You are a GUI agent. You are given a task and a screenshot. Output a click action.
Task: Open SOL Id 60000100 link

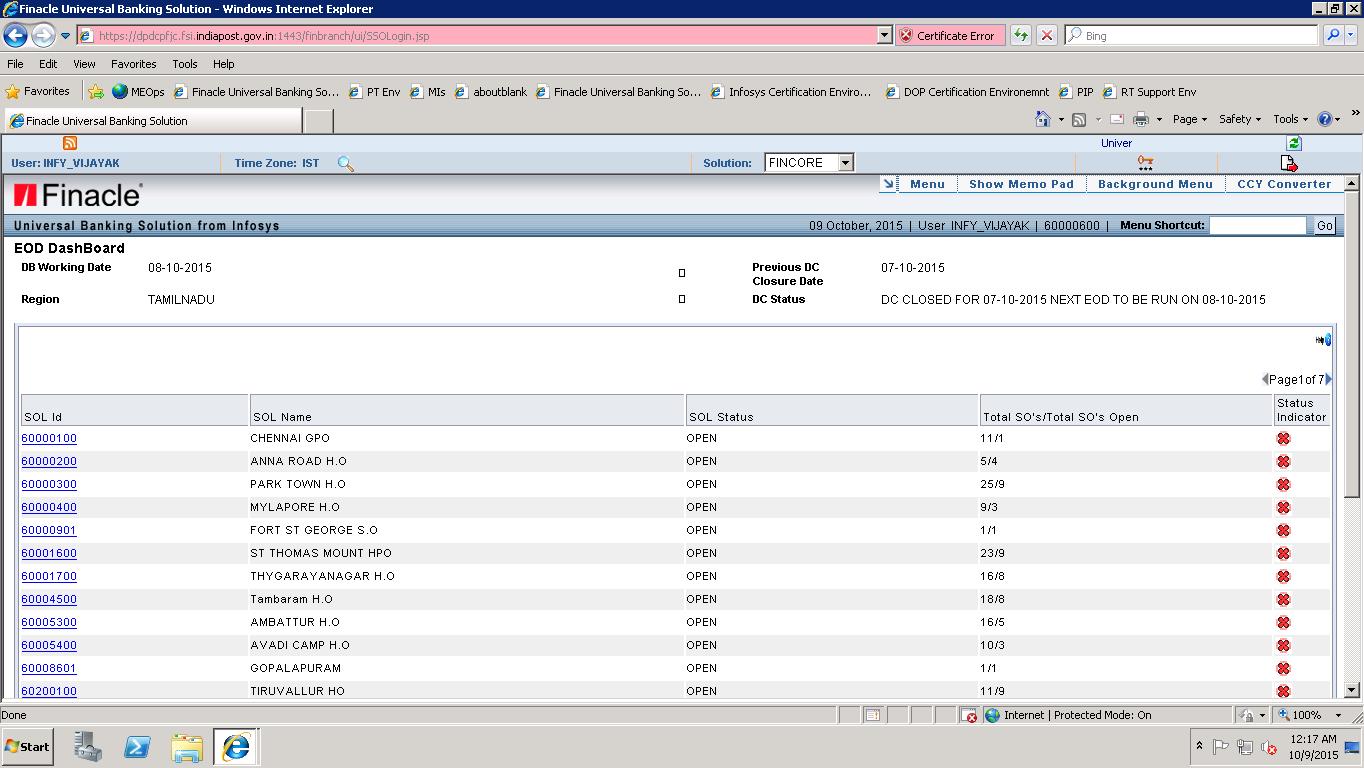[49, 438]
